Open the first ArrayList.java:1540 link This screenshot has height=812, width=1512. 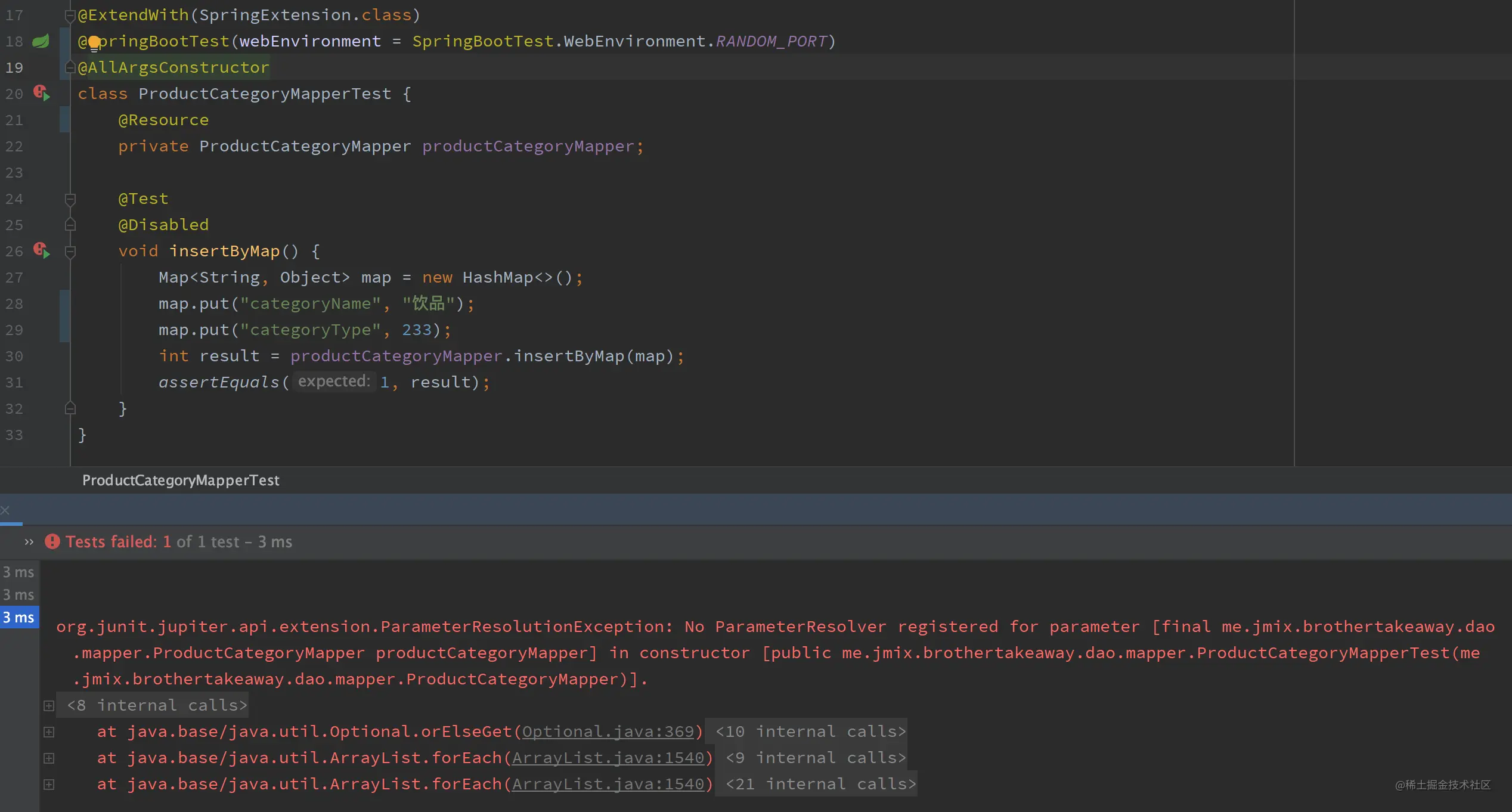608,758
